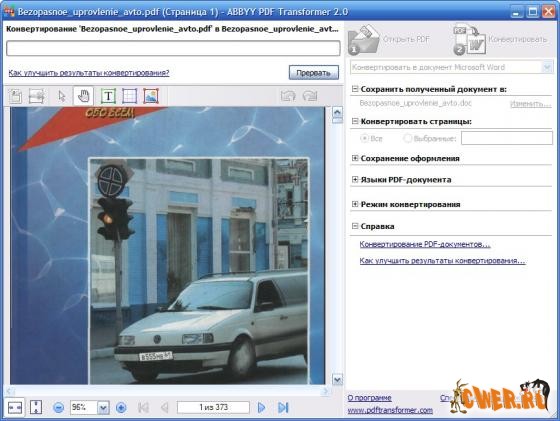
Task: Select the delete areas toolbar icon
Action: click(36, 96)
